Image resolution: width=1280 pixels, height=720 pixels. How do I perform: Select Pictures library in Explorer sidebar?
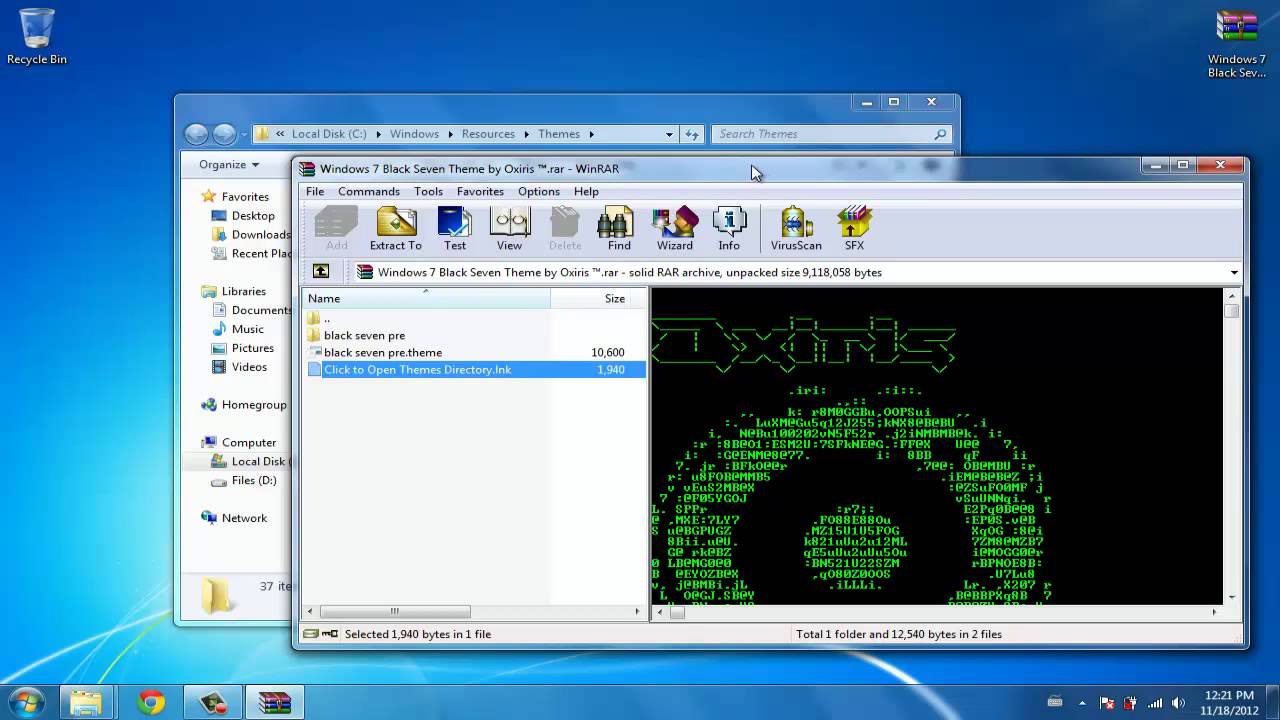click(253, 348)
